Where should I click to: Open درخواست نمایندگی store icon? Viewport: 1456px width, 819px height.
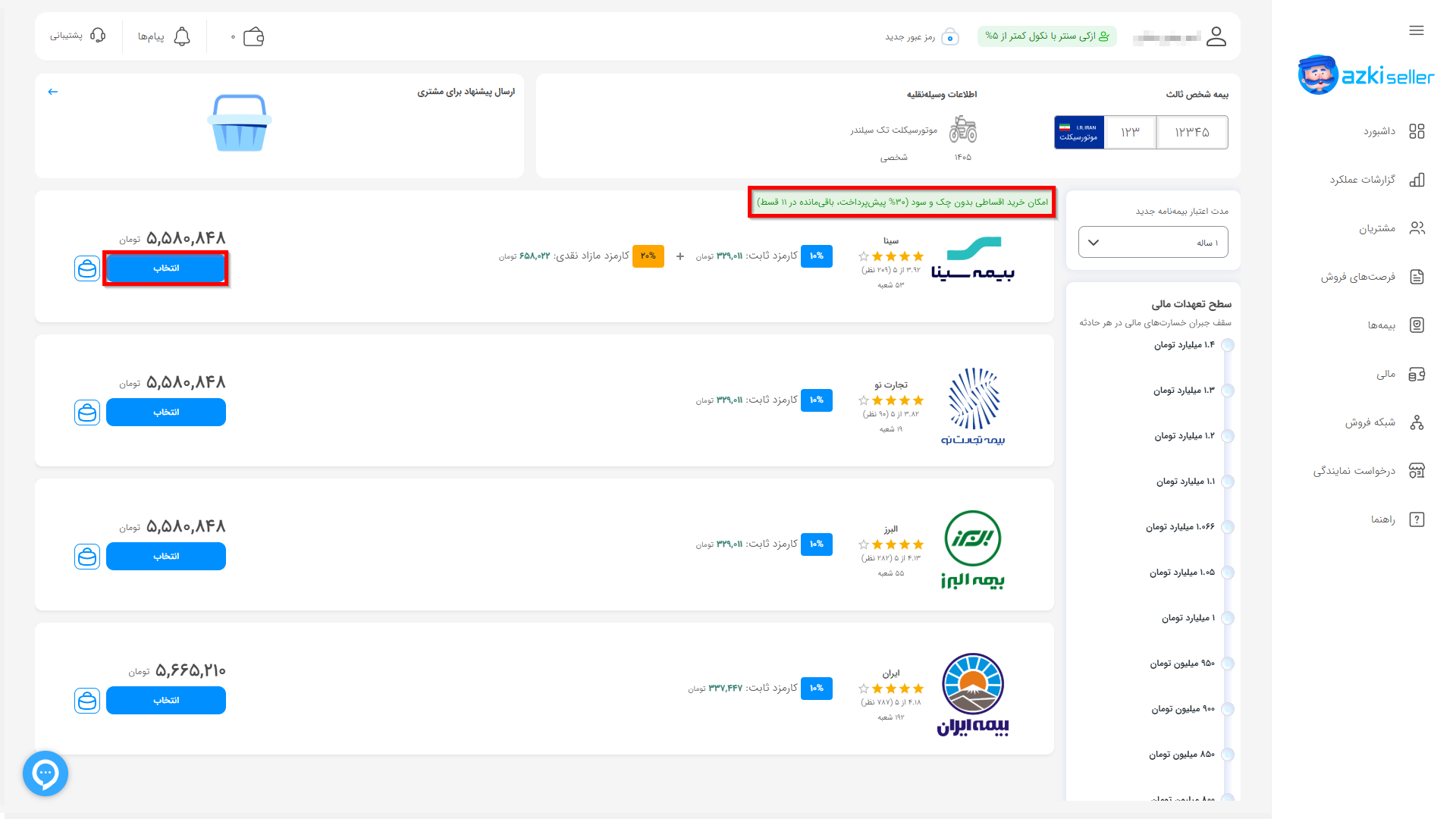1417,471
